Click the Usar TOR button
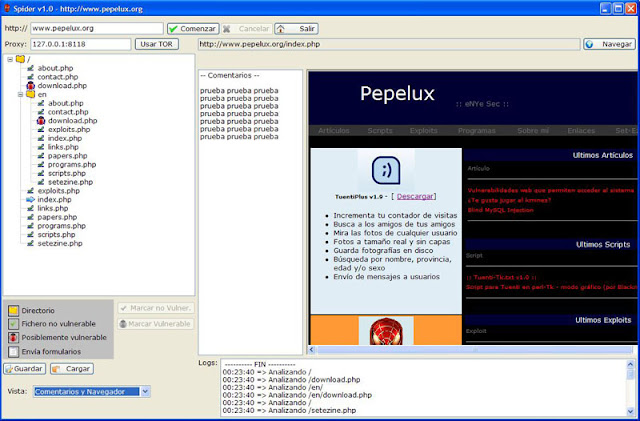 pos(159,44)
